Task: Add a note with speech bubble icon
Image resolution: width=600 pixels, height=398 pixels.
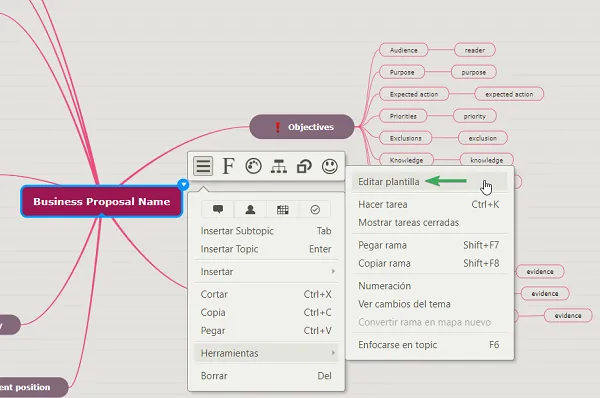Action: click(x=218, y=209)
